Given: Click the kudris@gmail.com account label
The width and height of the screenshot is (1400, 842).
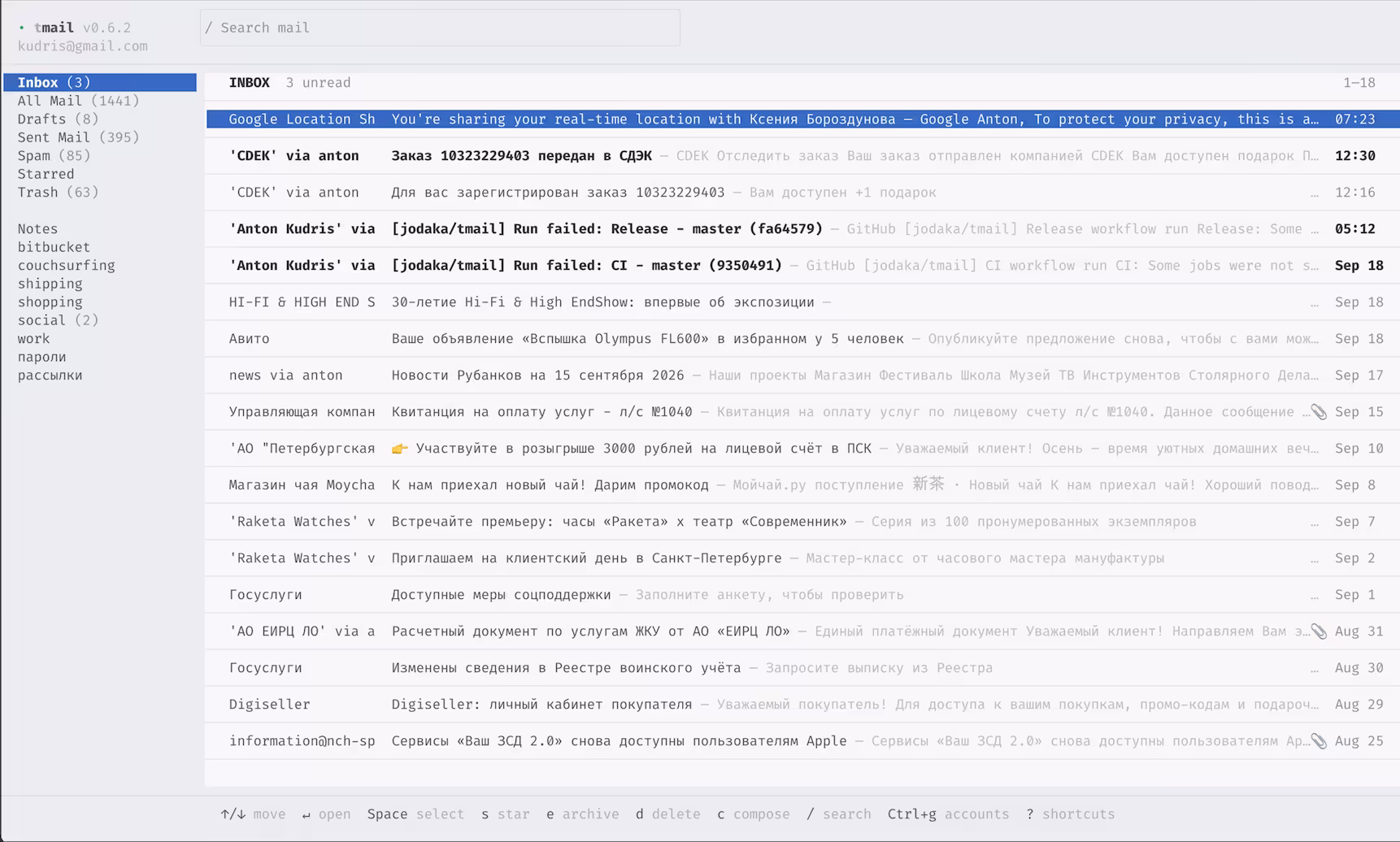Looking at the screenshot, I should coord(82,46).
